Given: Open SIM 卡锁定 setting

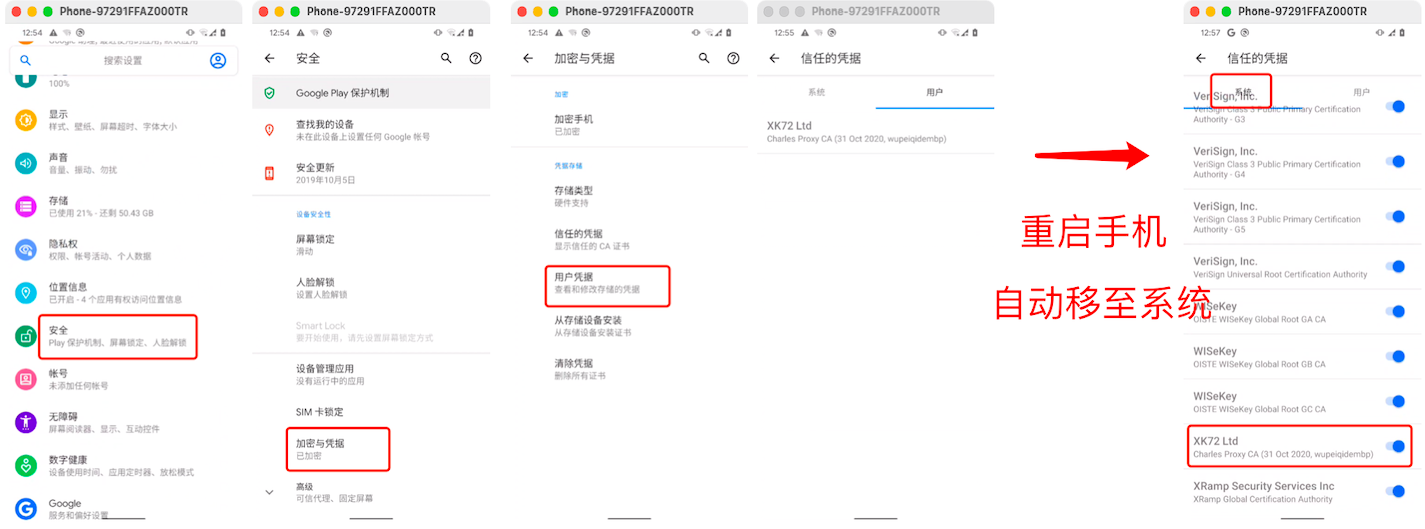Looking at the screenshot, I should (x=371, y=412).
